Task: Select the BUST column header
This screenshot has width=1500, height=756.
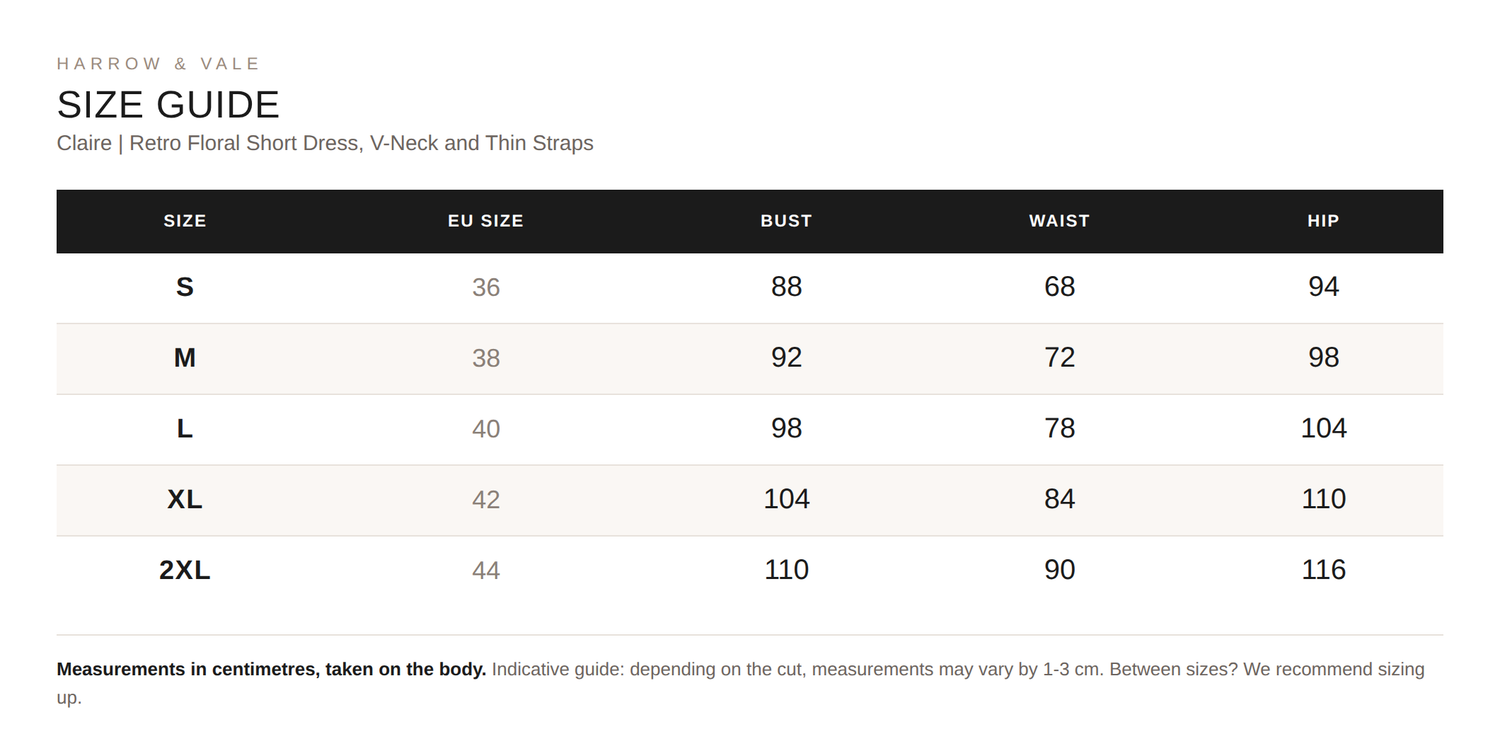Action: pyautogui.click(x=786, y=221)
